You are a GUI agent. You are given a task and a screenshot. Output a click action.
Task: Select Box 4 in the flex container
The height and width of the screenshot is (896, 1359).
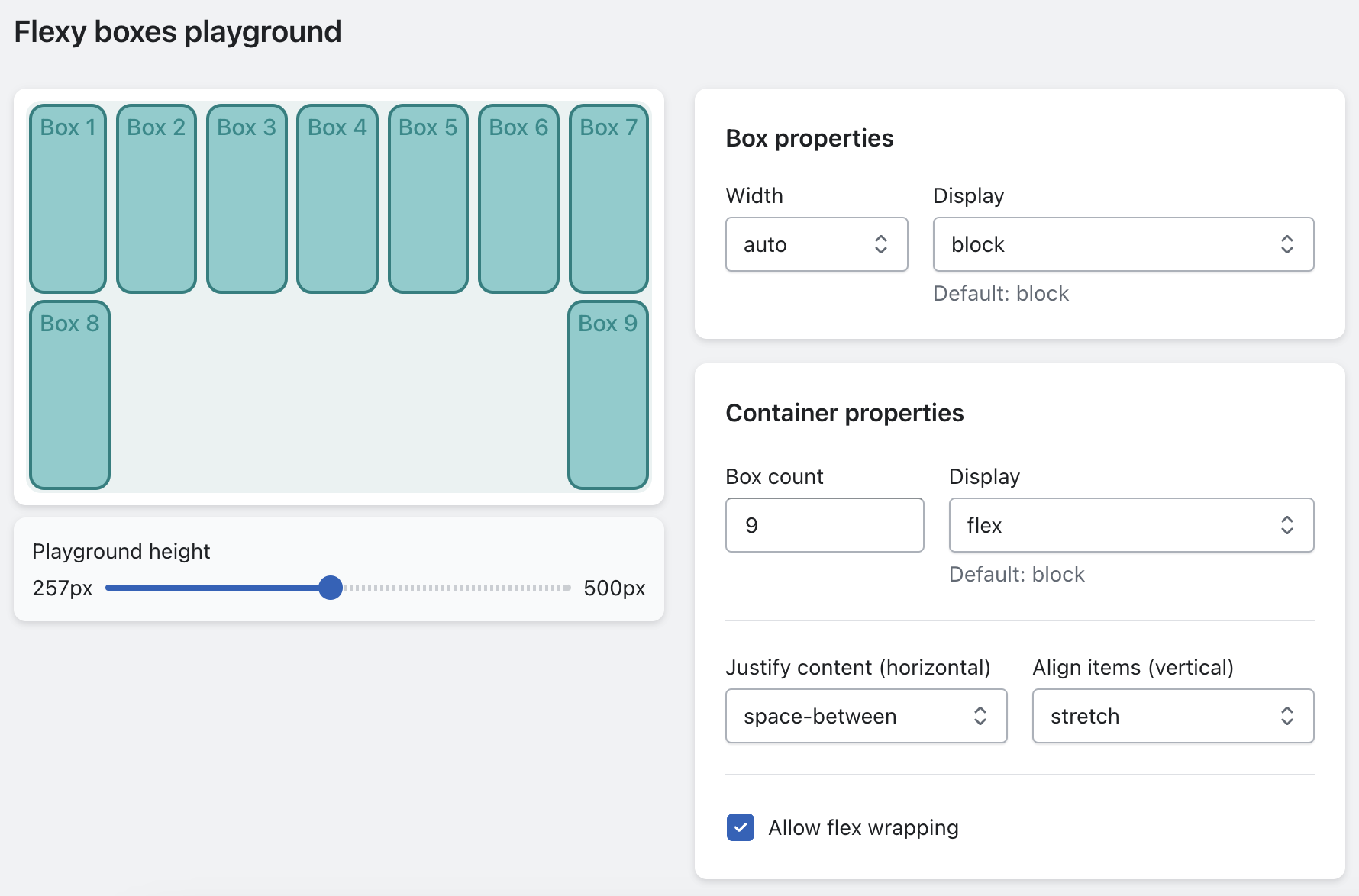tap(337, 198)
